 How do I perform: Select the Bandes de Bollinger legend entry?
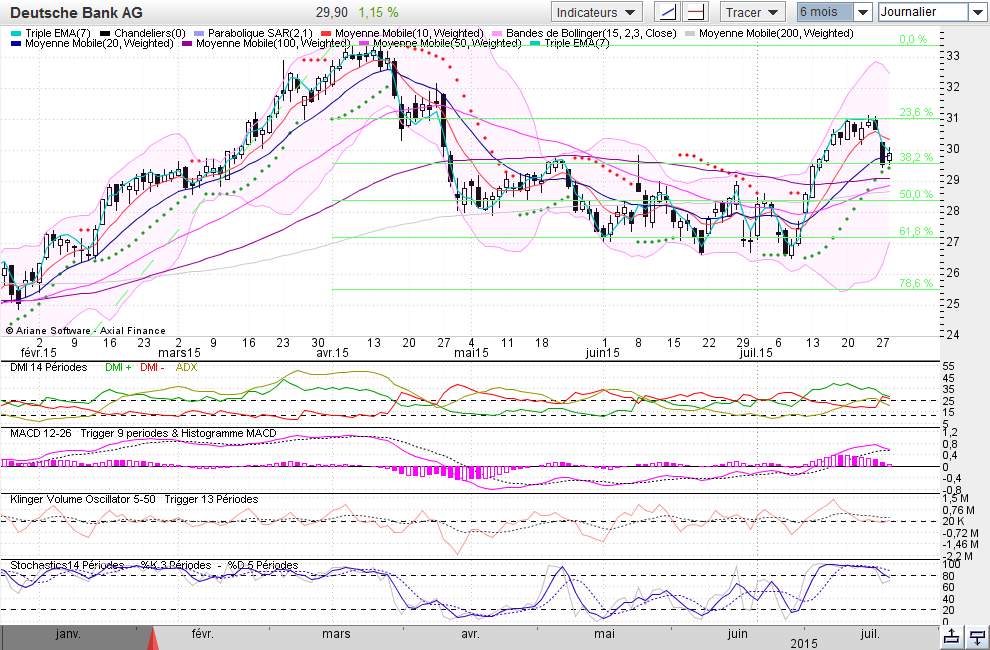point(584,33)
